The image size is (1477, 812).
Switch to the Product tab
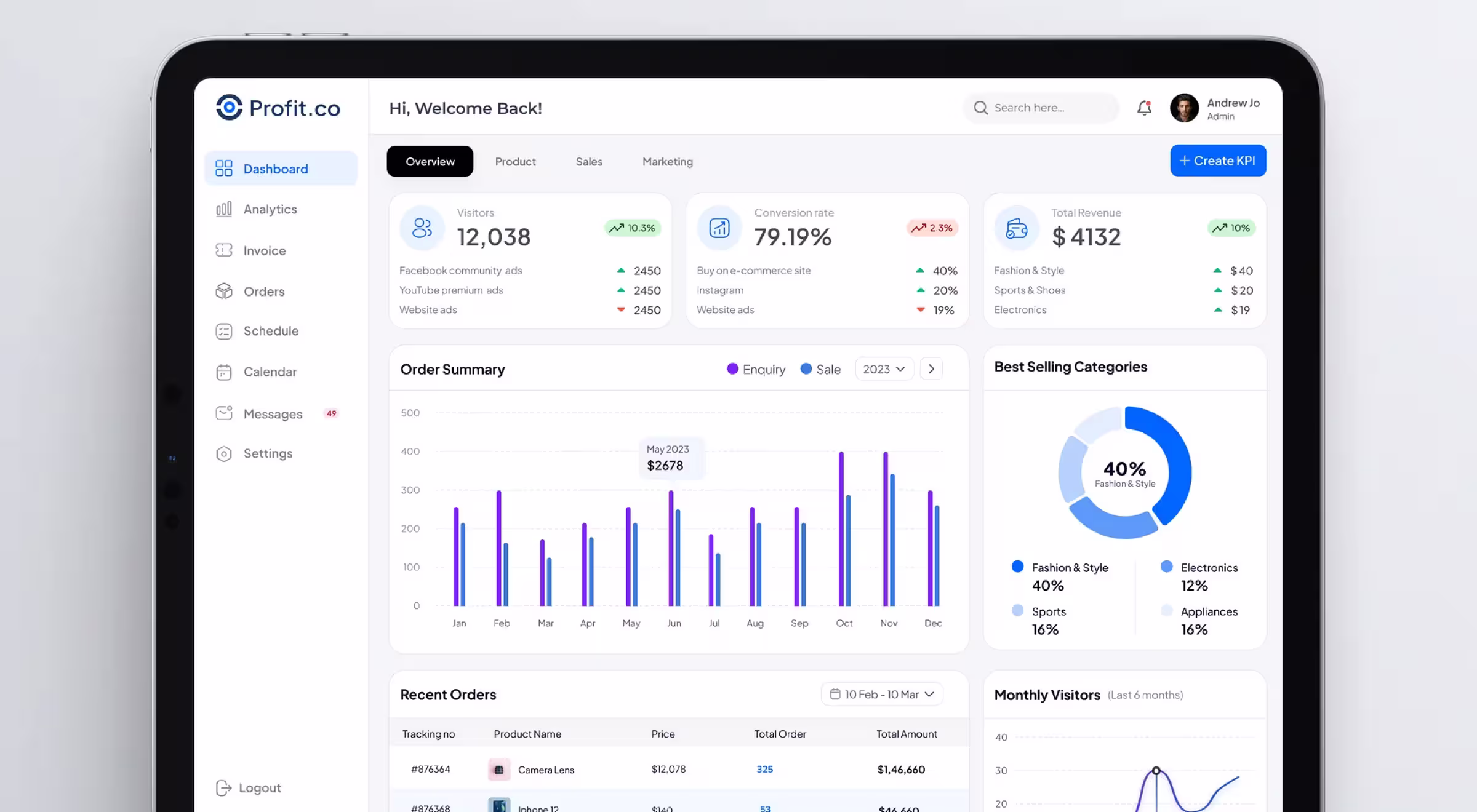(x=516, y=161)
